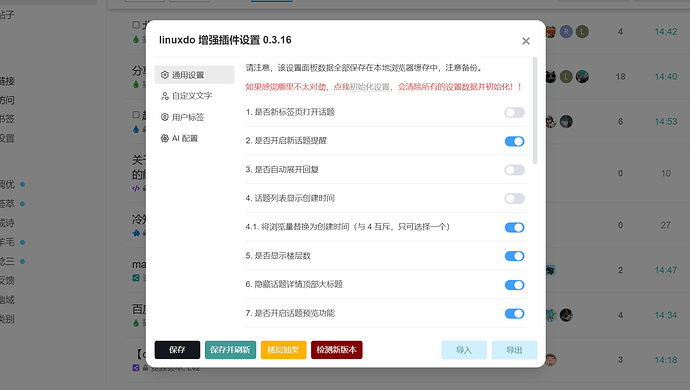The width and height of the screenshot is (690, 390).
Task: Click the hexagon icon beside 通用设置
Action: click(165, 75)
